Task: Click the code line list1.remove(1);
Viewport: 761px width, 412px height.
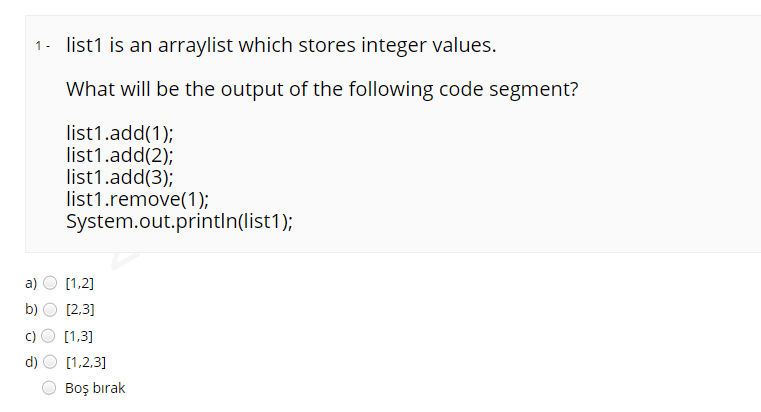Action: point(138,199)
